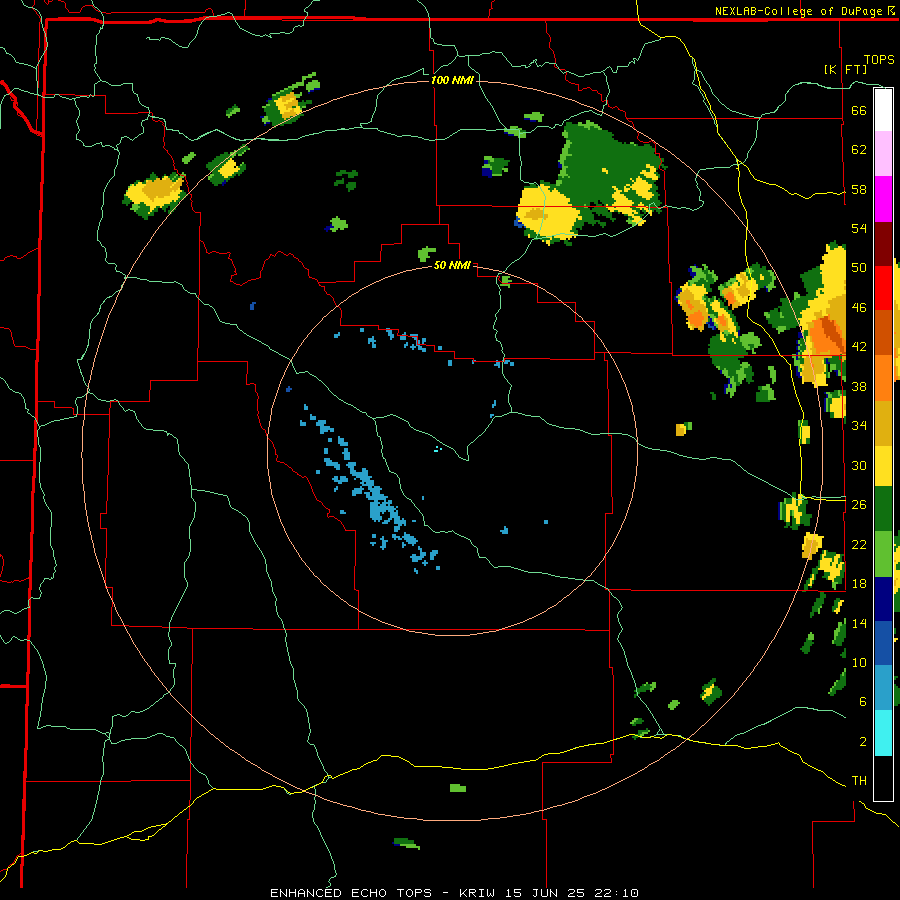The height and width of the screenshot is (900, 900).
Task: Click the "6" legend value
Action: 863,702
